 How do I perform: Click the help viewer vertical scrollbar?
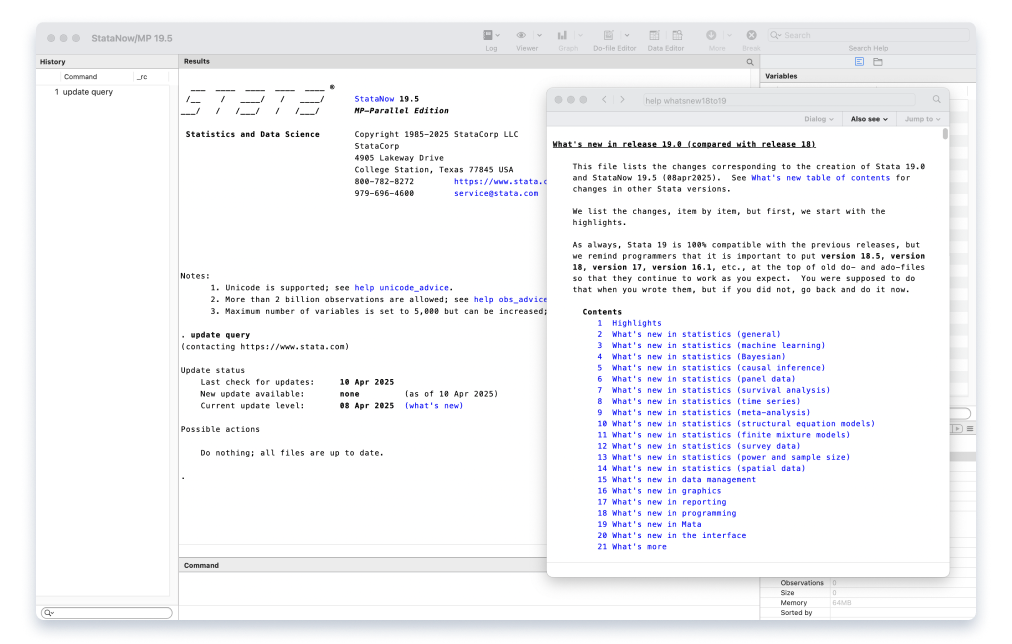coord(945,134)
